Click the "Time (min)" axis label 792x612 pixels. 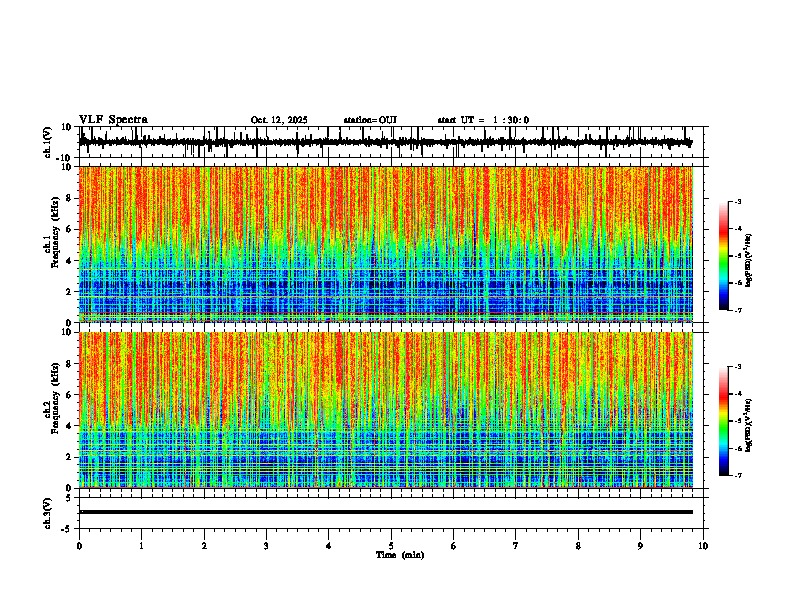pos(400,555)
